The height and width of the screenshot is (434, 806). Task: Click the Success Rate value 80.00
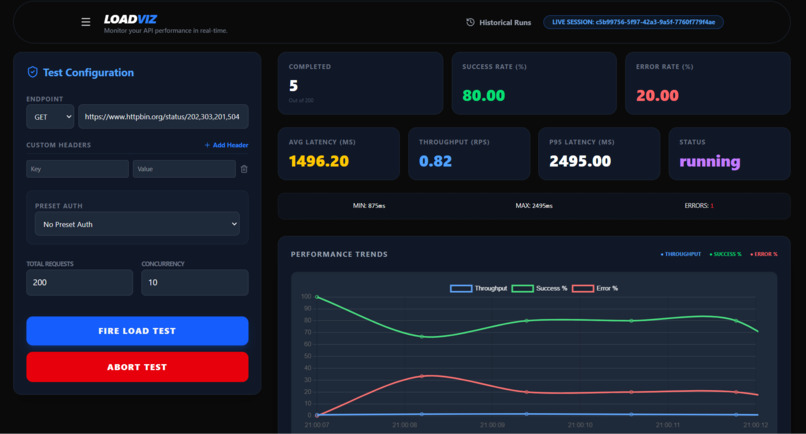click(484, 96)
